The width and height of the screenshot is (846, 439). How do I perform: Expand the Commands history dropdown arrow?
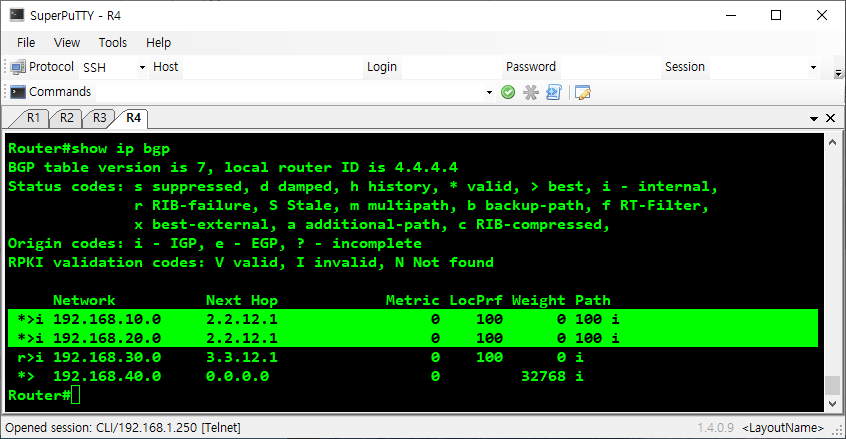tap(489, 92)
